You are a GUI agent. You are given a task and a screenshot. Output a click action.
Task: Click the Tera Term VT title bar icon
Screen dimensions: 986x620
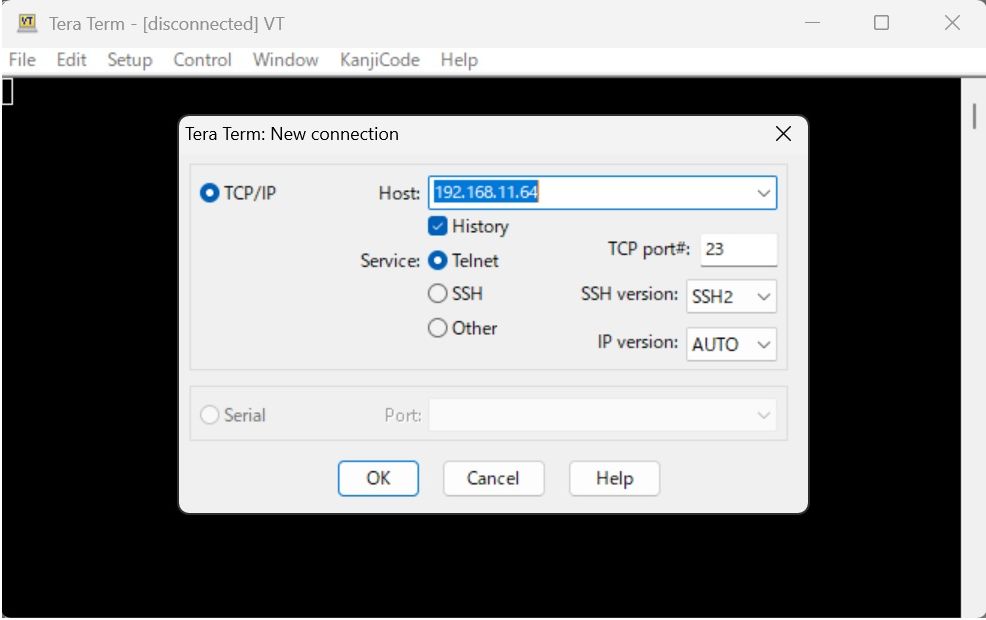[x=26, y=23]
